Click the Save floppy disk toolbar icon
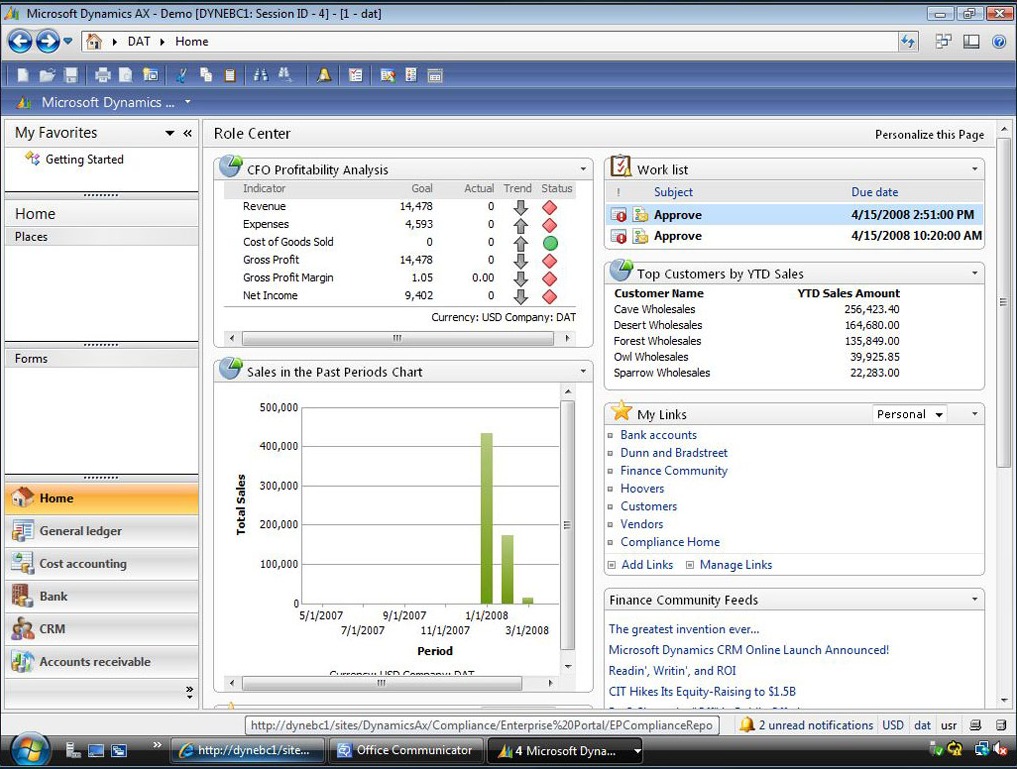 (71, 75)
